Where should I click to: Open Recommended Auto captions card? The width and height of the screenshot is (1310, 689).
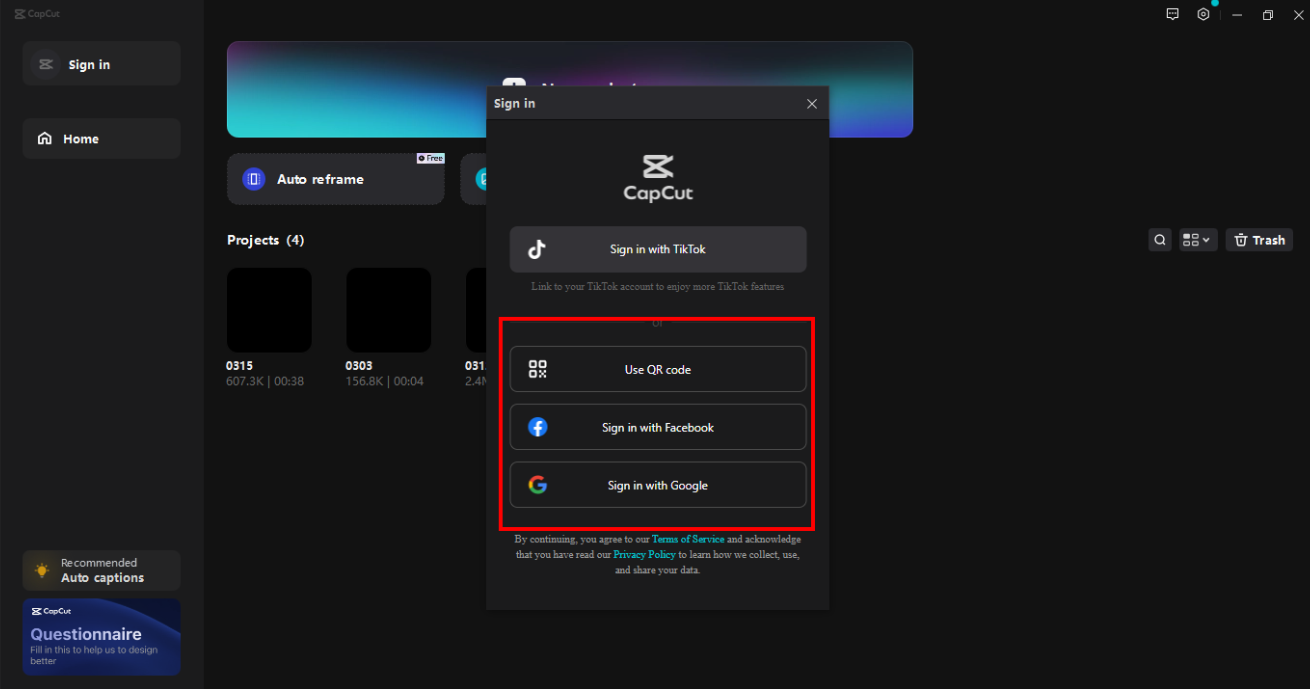pyautogui.click(x=101, y=570)
